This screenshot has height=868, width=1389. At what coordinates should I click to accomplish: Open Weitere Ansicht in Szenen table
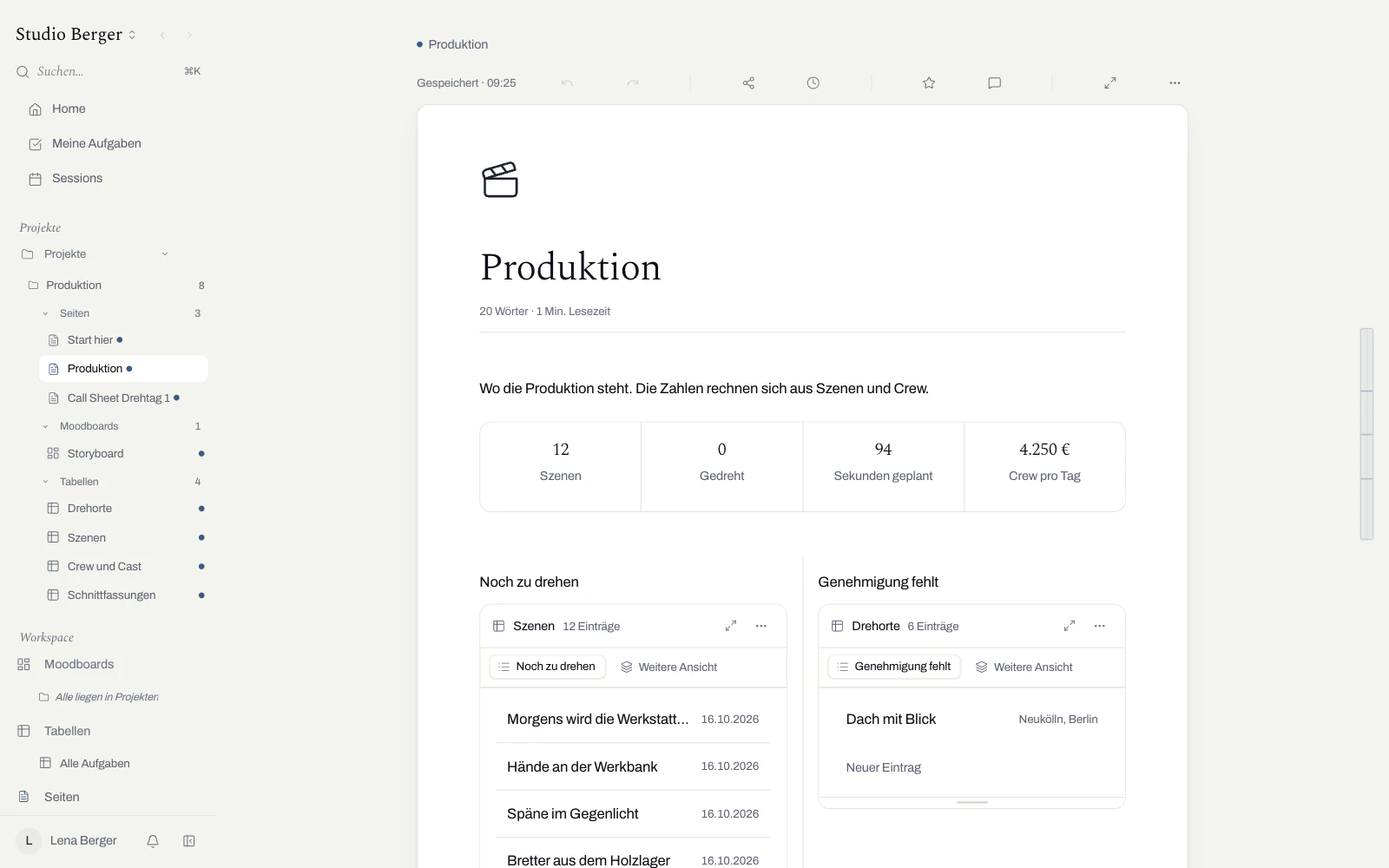(669, 667)
